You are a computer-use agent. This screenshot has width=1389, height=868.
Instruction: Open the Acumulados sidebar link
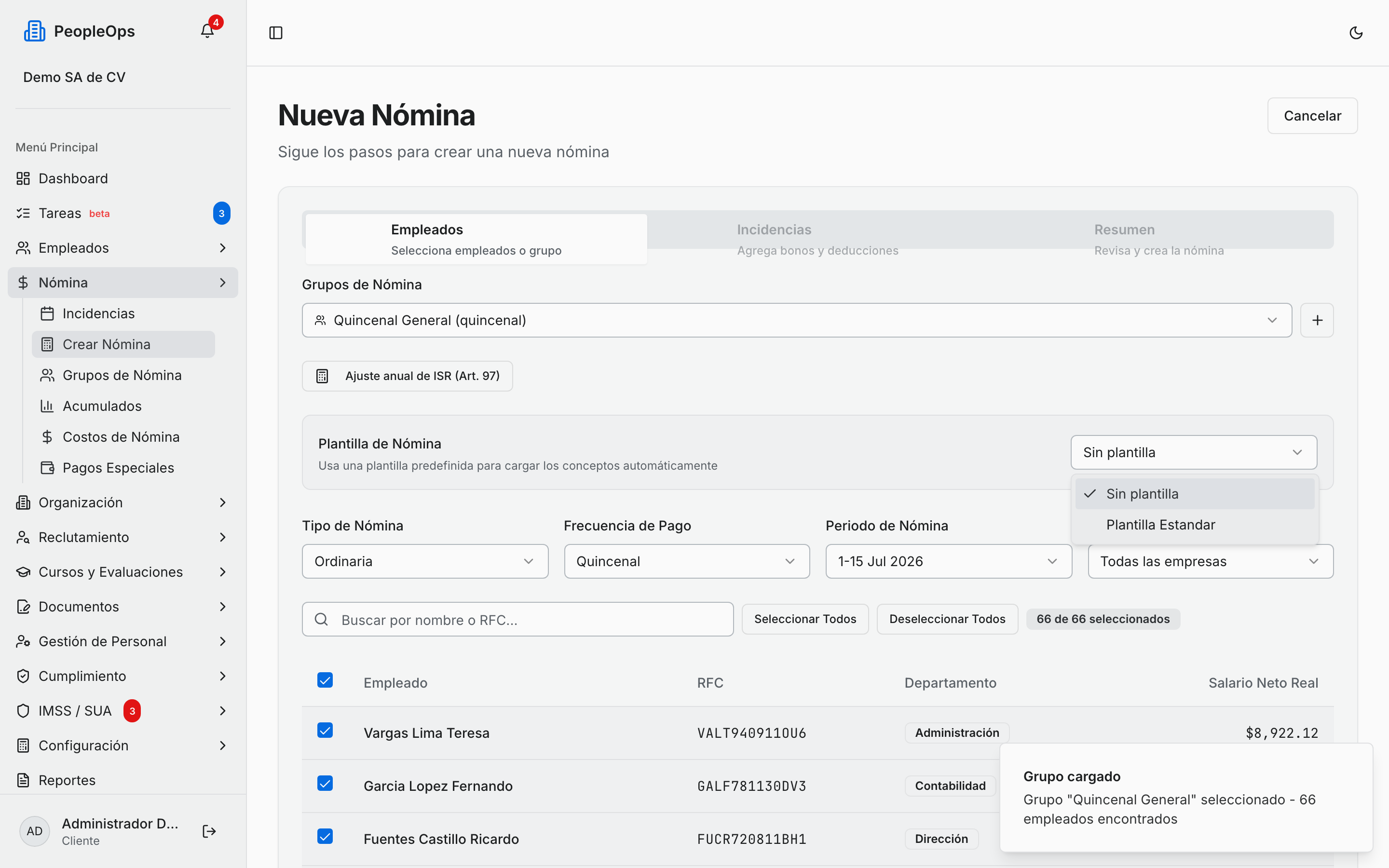pyautogui.click(x=123, y=406)
